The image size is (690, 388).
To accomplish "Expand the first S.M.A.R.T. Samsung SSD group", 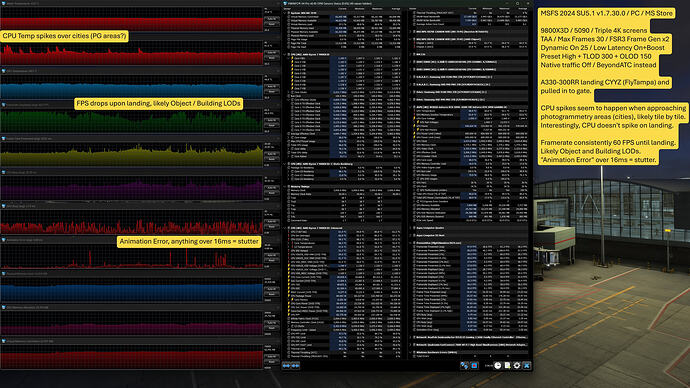I will [411, 77].
